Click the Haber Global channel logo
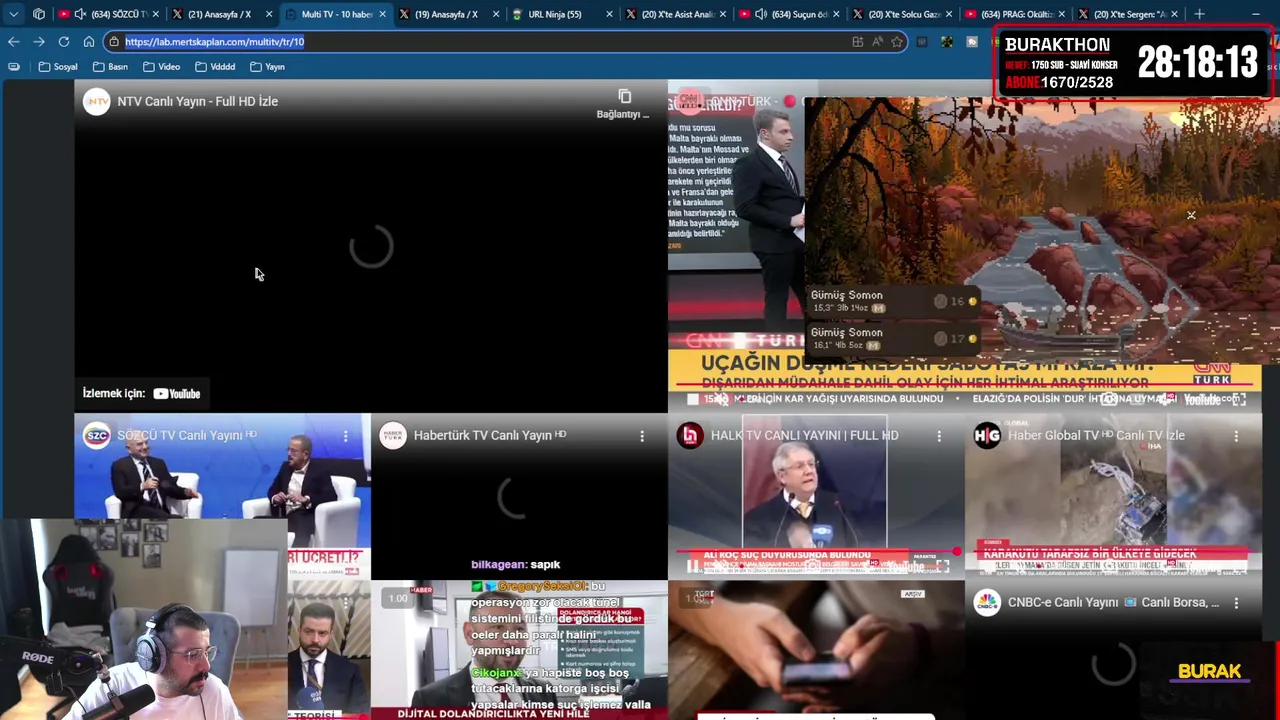 point(987,435)
